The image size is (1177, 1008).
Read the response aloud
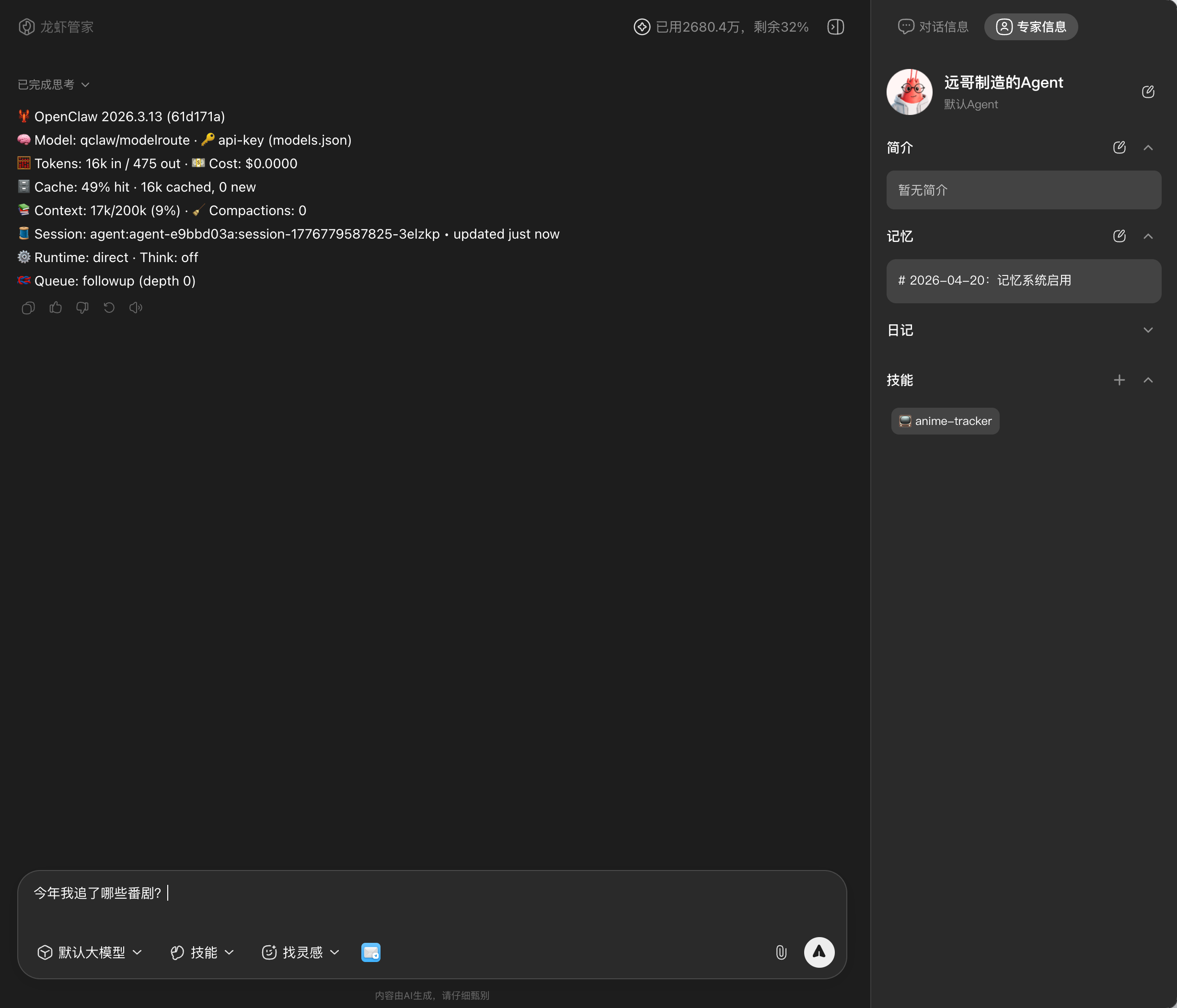[136, 308]
